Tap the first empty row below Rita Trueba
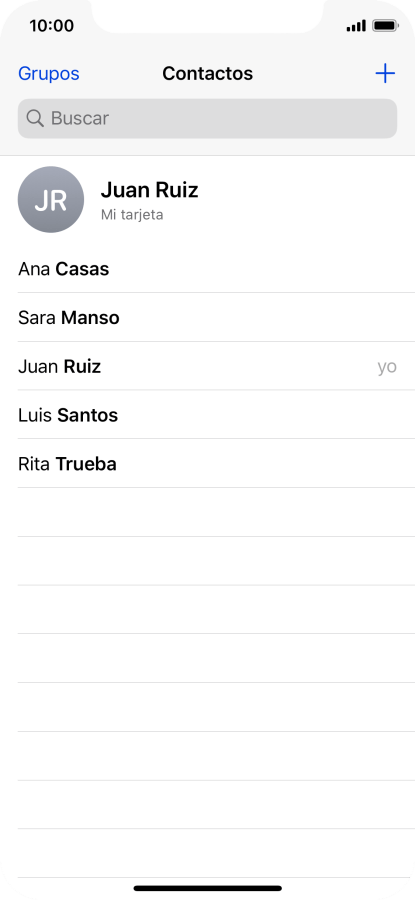This screenshot has width=415, height=900. coord(207,513)
